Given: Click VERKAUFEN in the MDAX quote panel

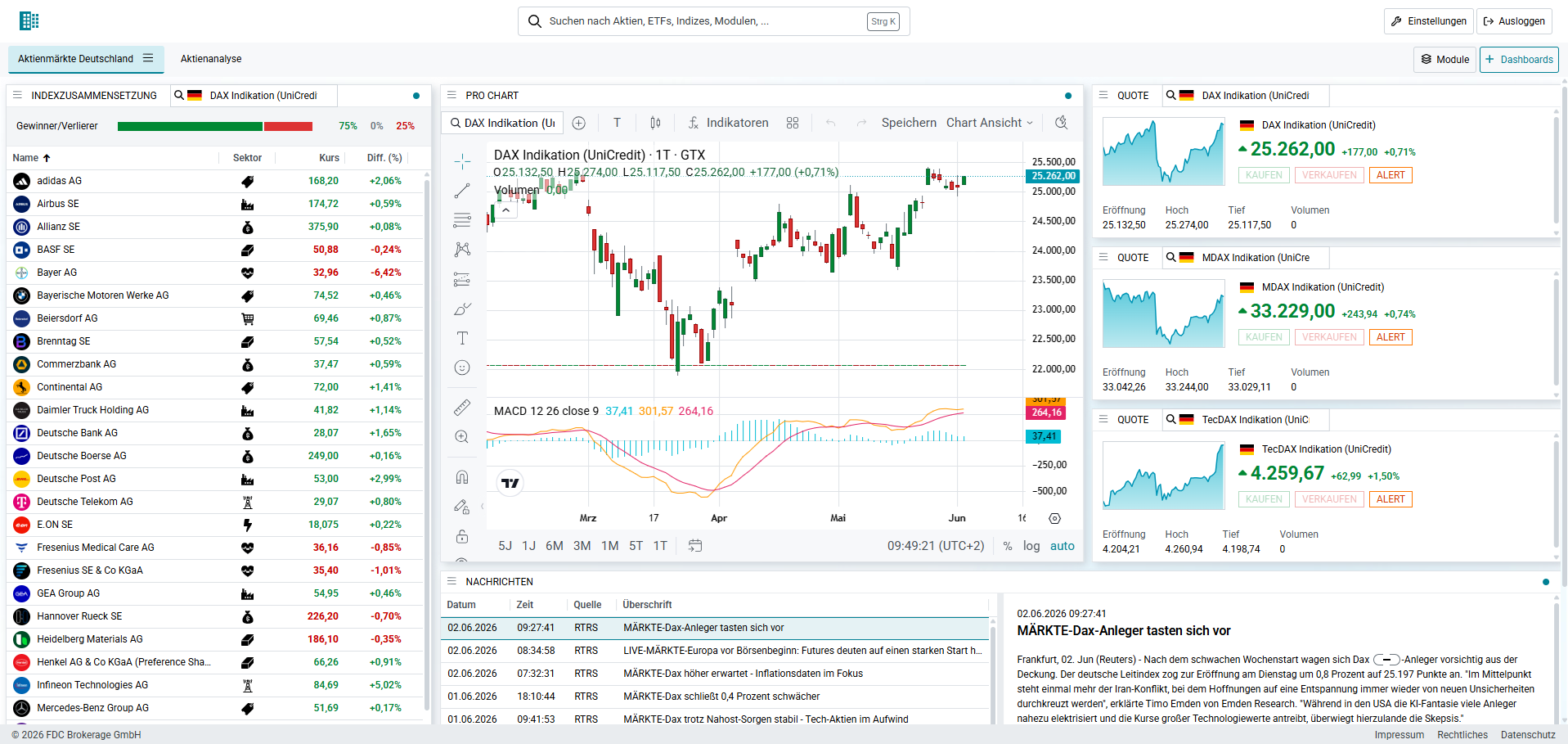Looking at the screenshot, I should click(1329, 337).
